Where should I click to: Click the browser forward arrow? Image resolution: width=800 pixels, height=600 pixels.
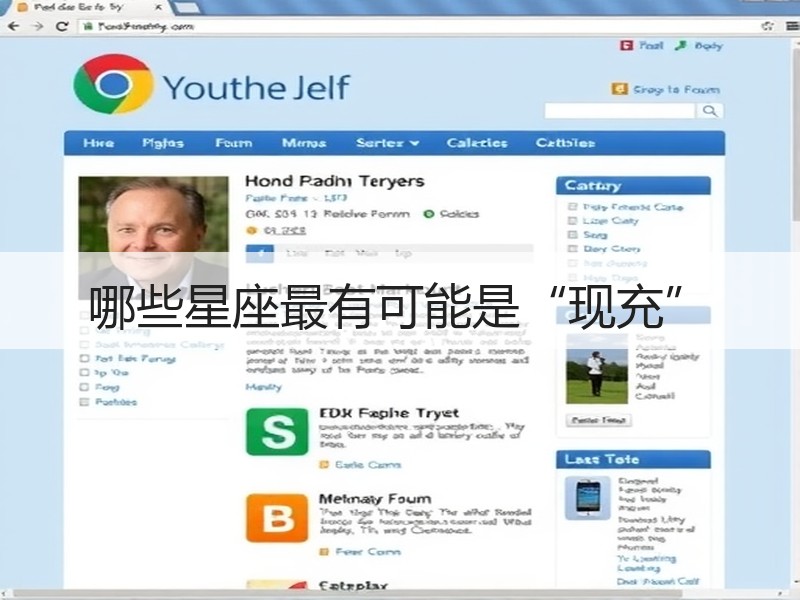coord(38,26)
